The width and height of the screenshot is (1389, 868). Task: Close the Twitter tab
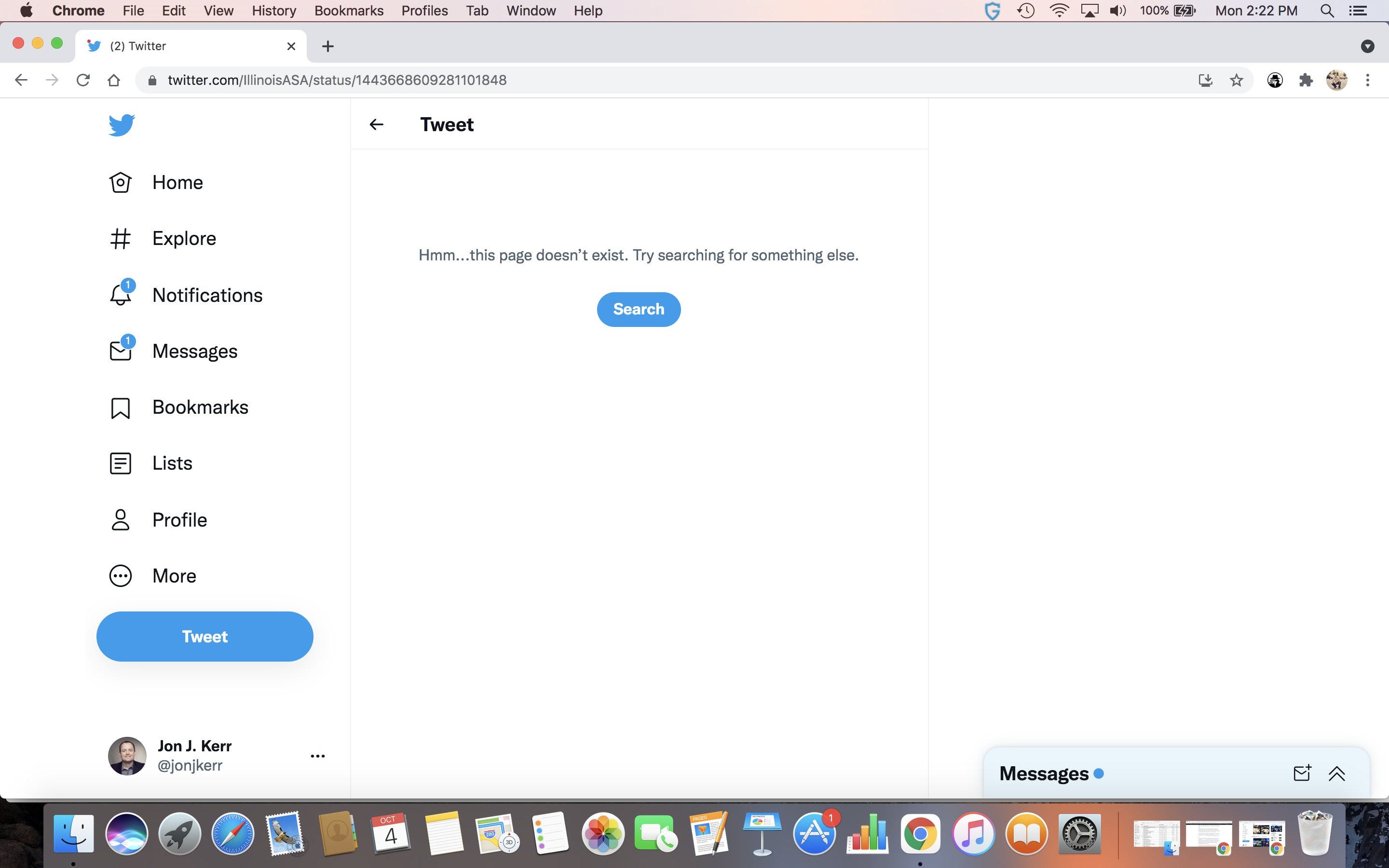point(291,46)
